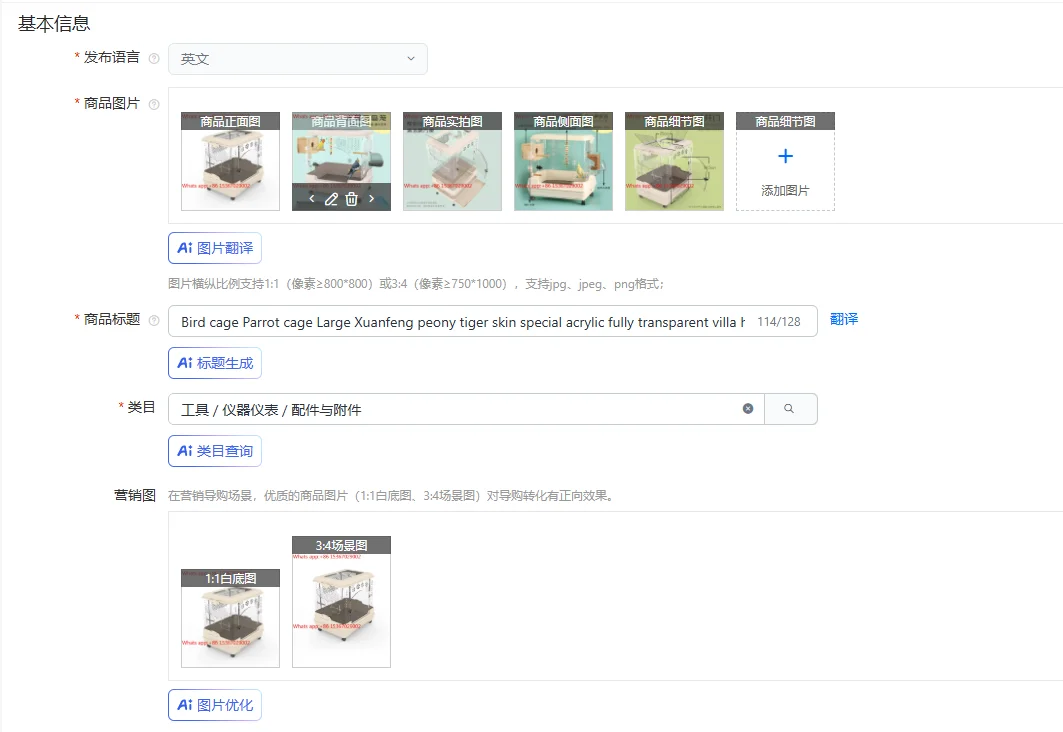
Task: Click plus icon to add 商品细节图
Action: click(785, 156)
